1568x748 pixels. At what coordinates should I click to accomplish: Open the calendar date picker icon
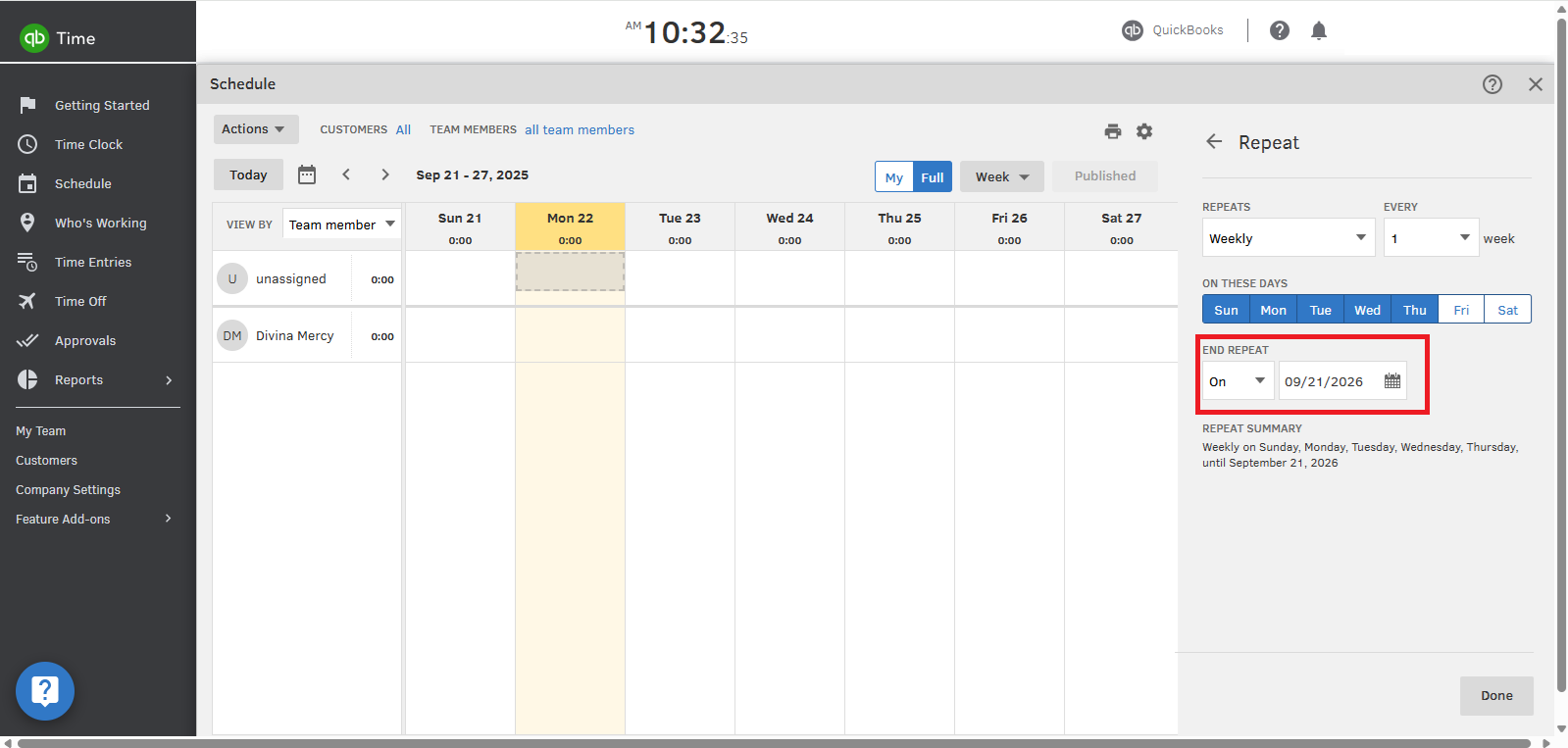point(307,175)
